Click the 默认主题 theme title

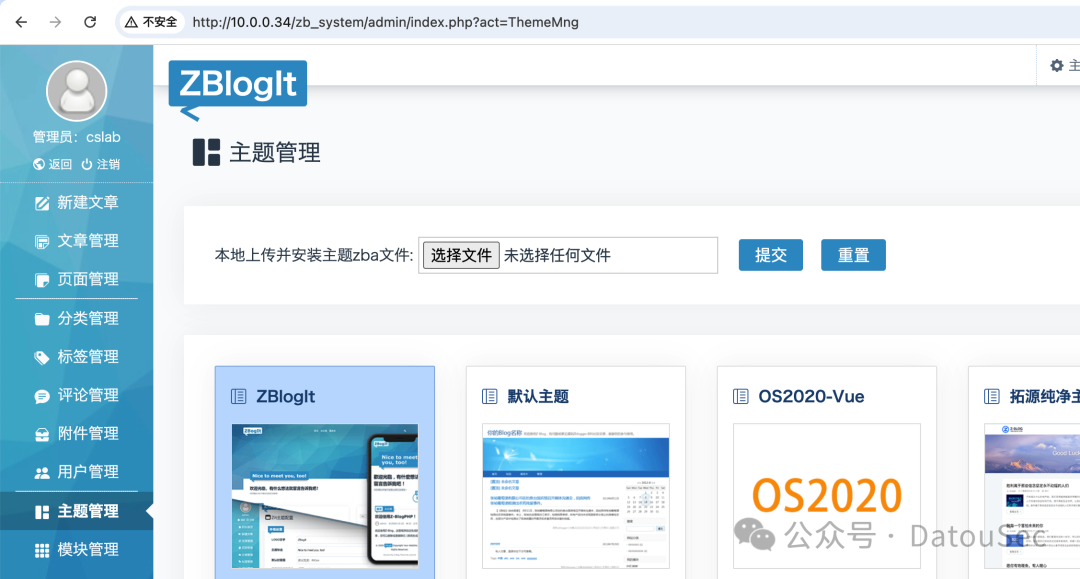[x=538, y=397]
